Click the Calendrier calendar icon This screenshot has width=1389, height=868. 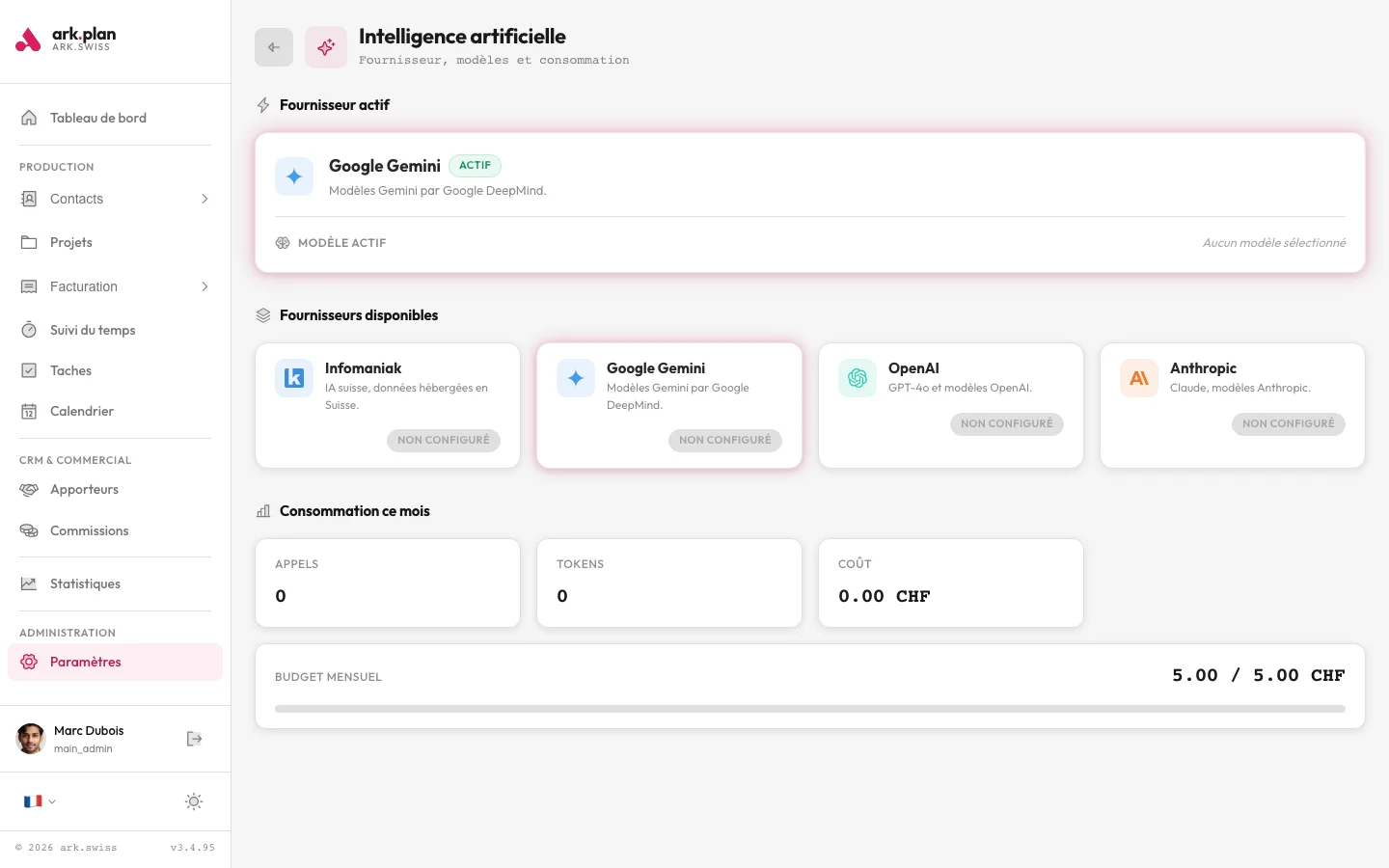[29, 411]
